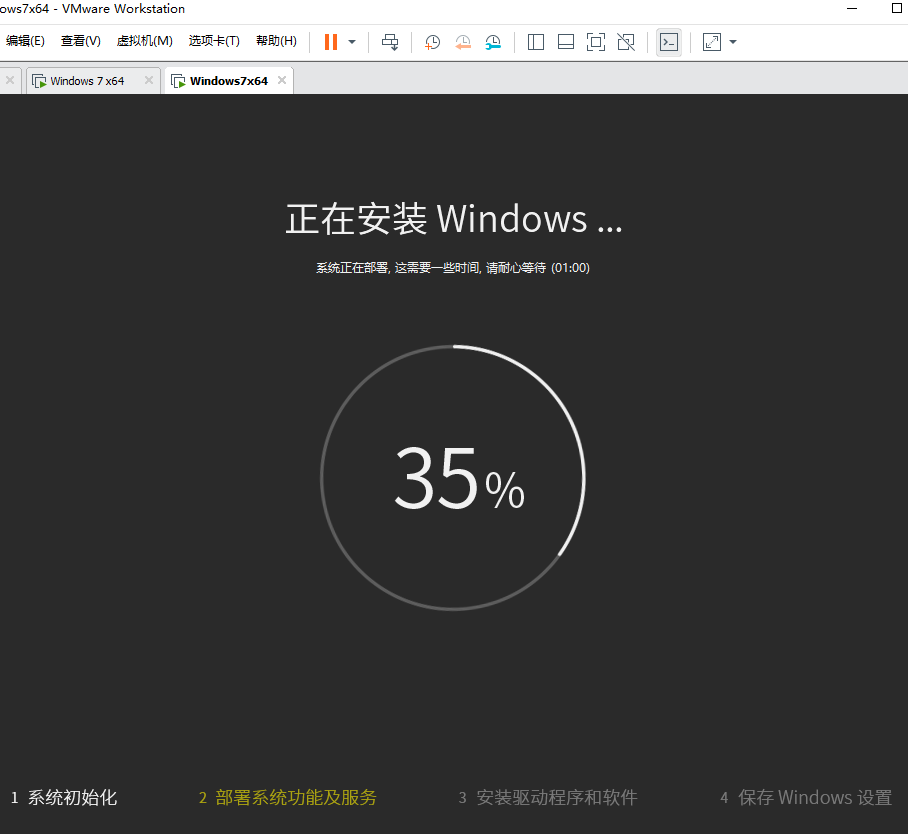Viewport: 908px width, 834px height.
Task: Send Ctrl+Alt+Del to the virtual machine
Action: (x=390, y=42)
